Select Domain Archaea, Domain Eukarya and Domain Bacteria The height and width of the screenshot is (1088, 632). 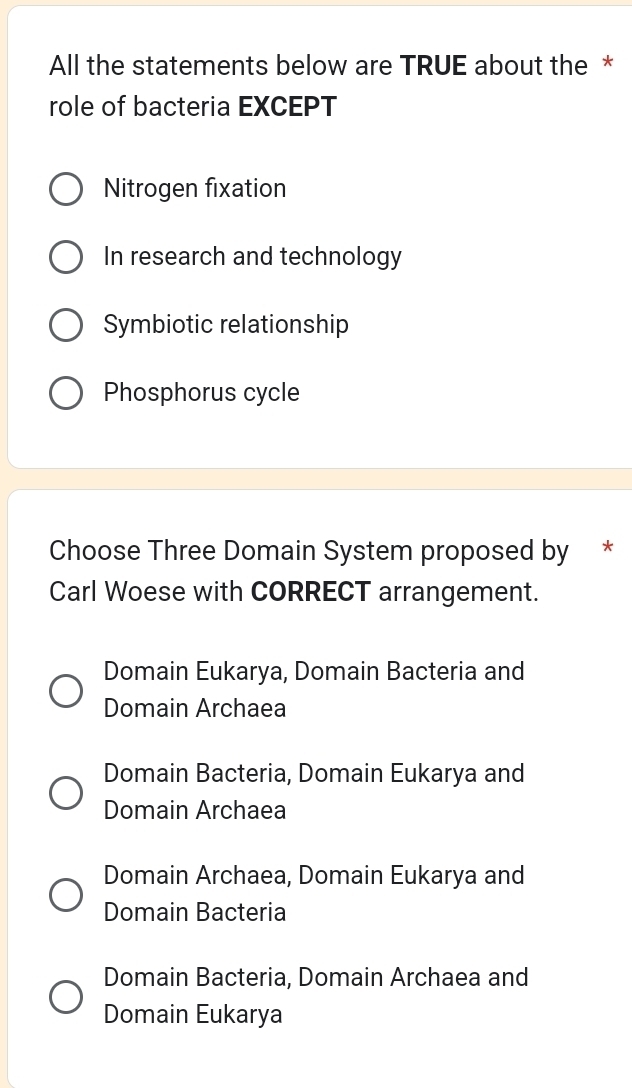(x=65, y=894)
